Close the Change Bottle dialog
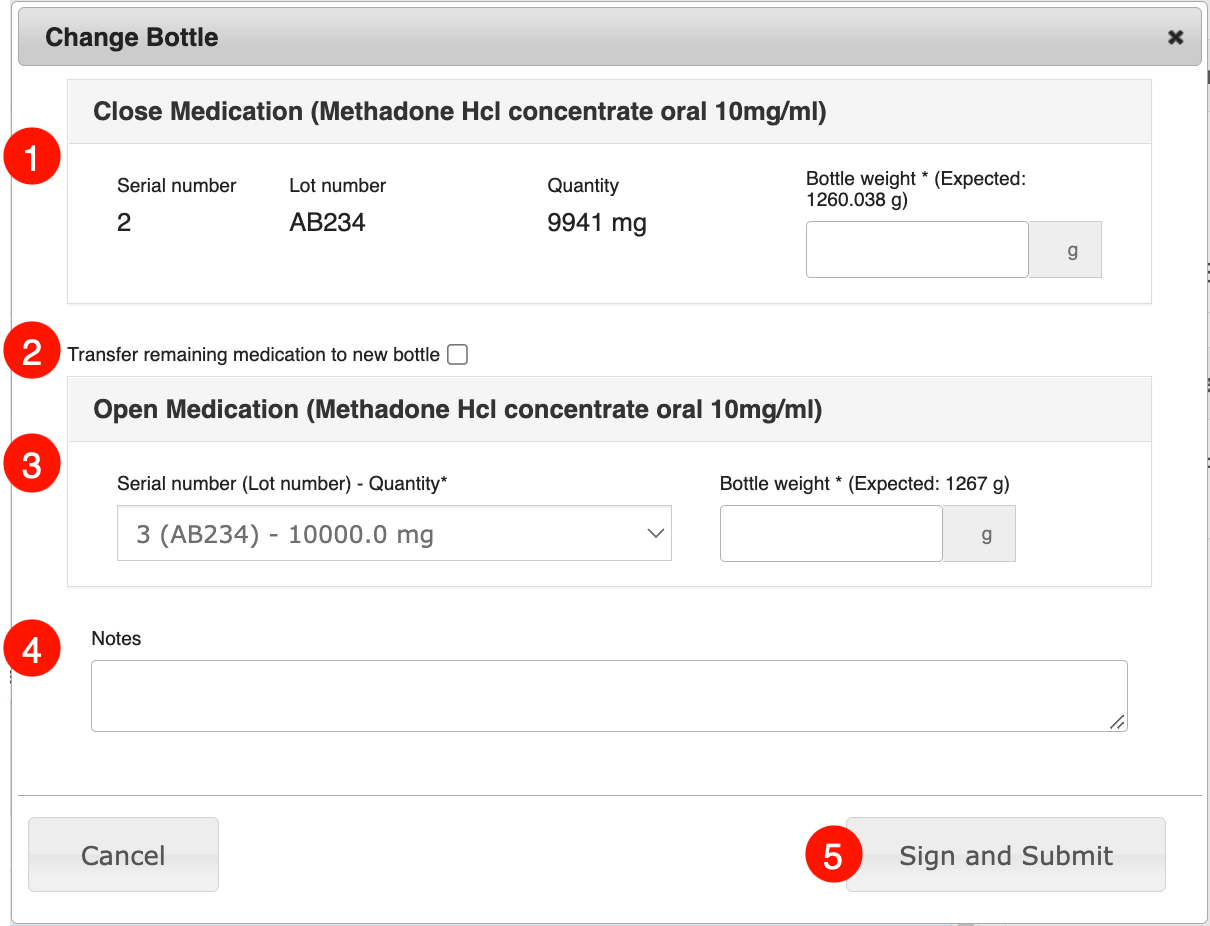 tap(1176, 37)
